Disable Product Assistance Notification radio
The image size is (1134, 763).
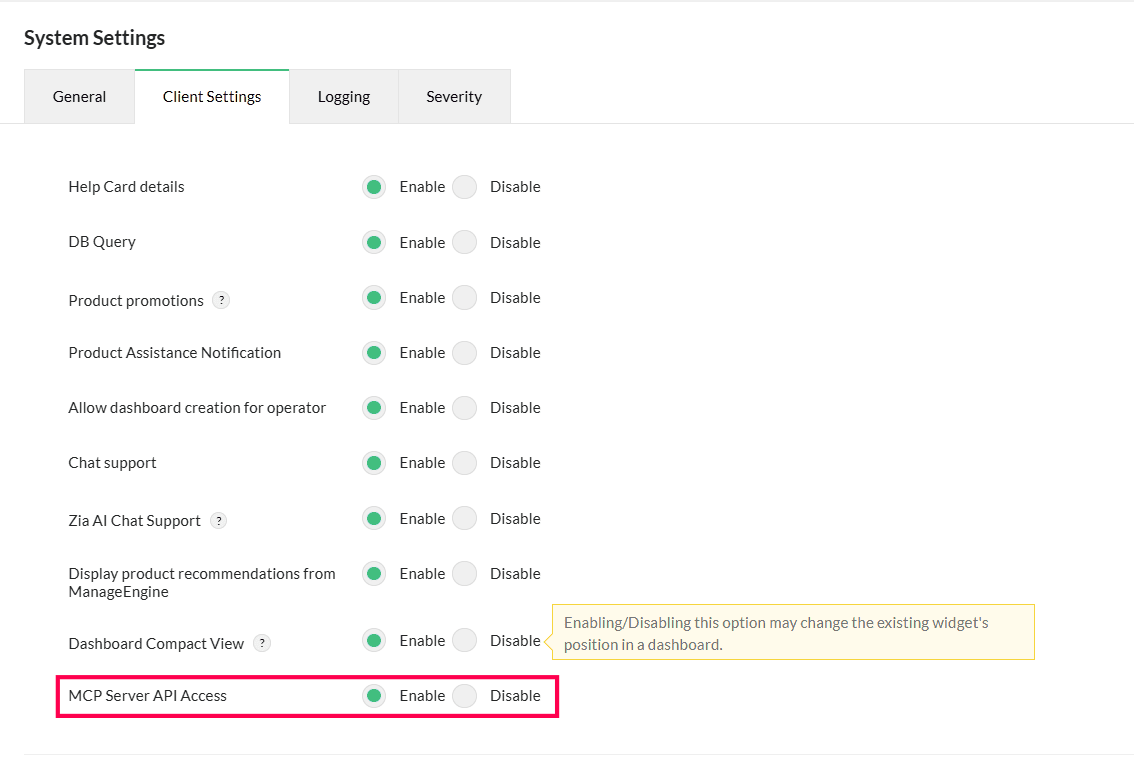464,353
